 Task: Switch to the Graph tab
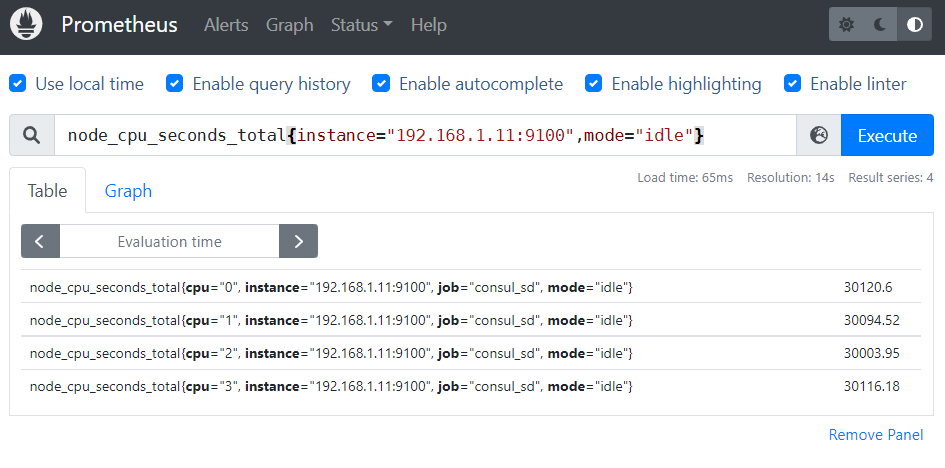128,191
